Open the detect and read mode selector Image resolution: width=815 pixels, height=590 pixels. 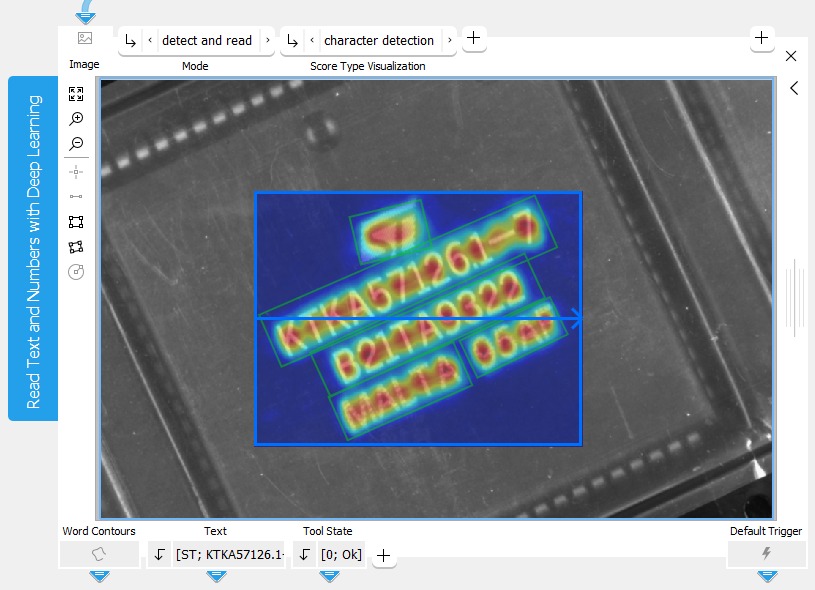pyautogui.click(x=207, y=41)
